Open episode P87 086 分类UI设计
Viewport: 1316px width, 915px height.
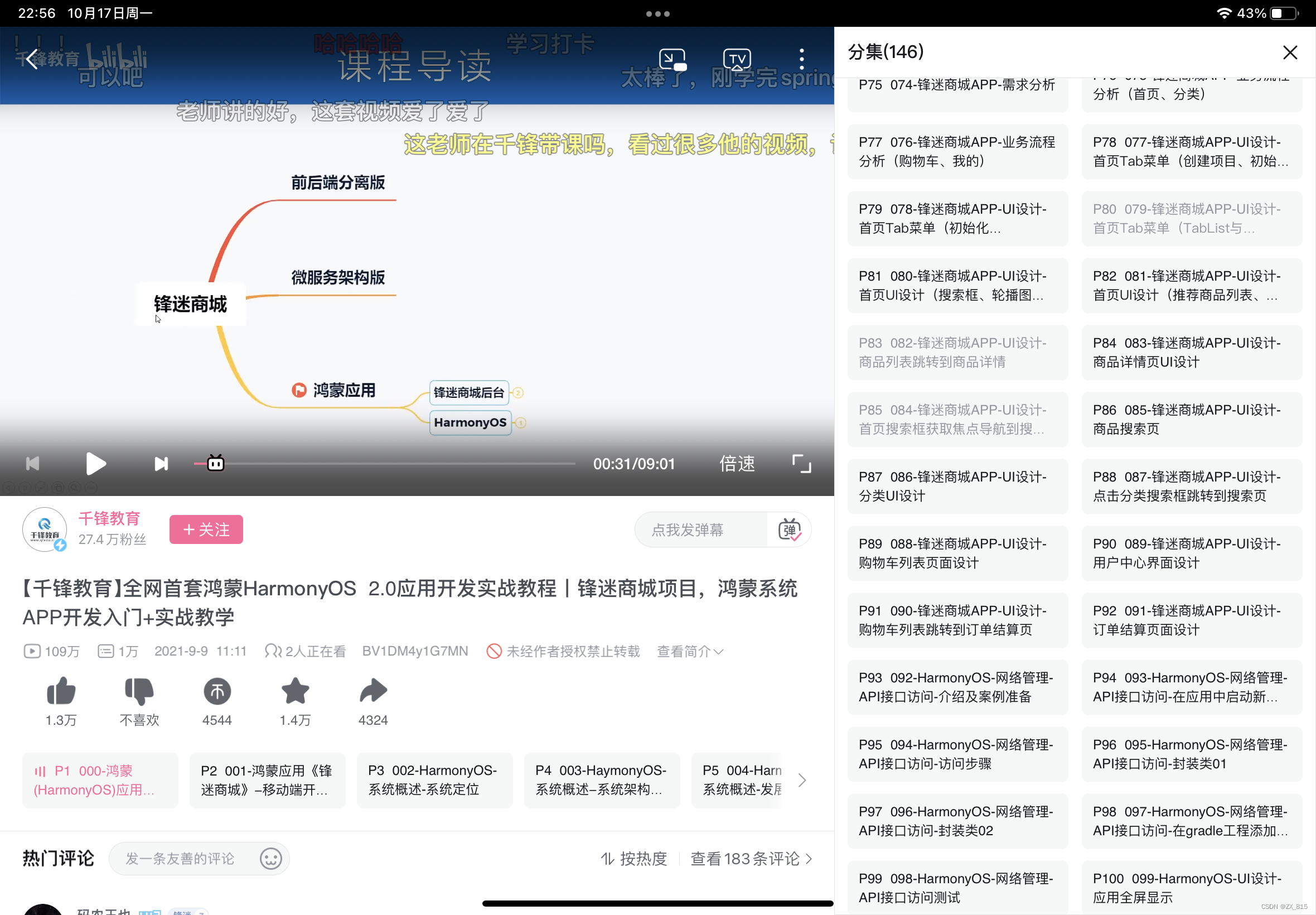(957, 486)
